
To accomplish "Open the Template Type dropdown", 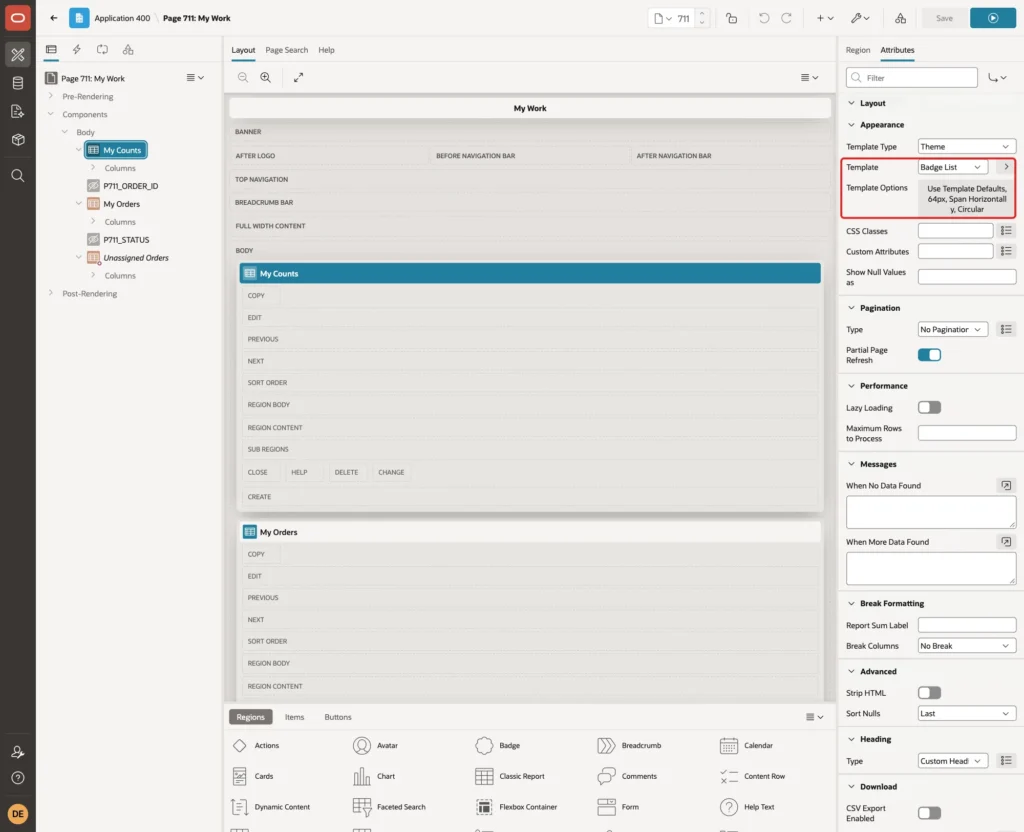I will pyautogui.click(x=967, y=146).
